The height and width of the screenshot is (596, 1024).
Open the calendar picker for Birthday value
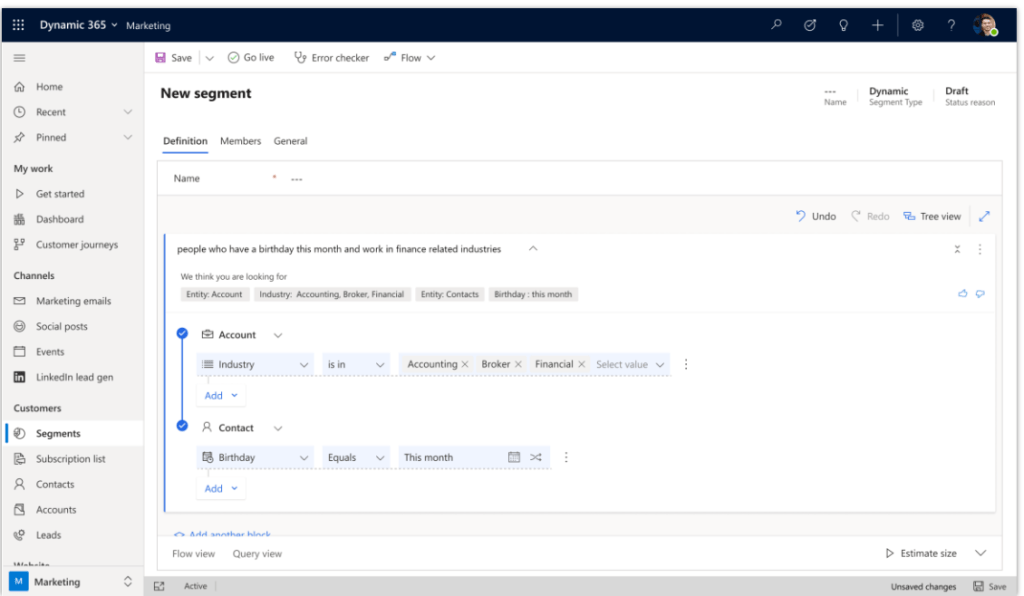[x=512, y=457]
